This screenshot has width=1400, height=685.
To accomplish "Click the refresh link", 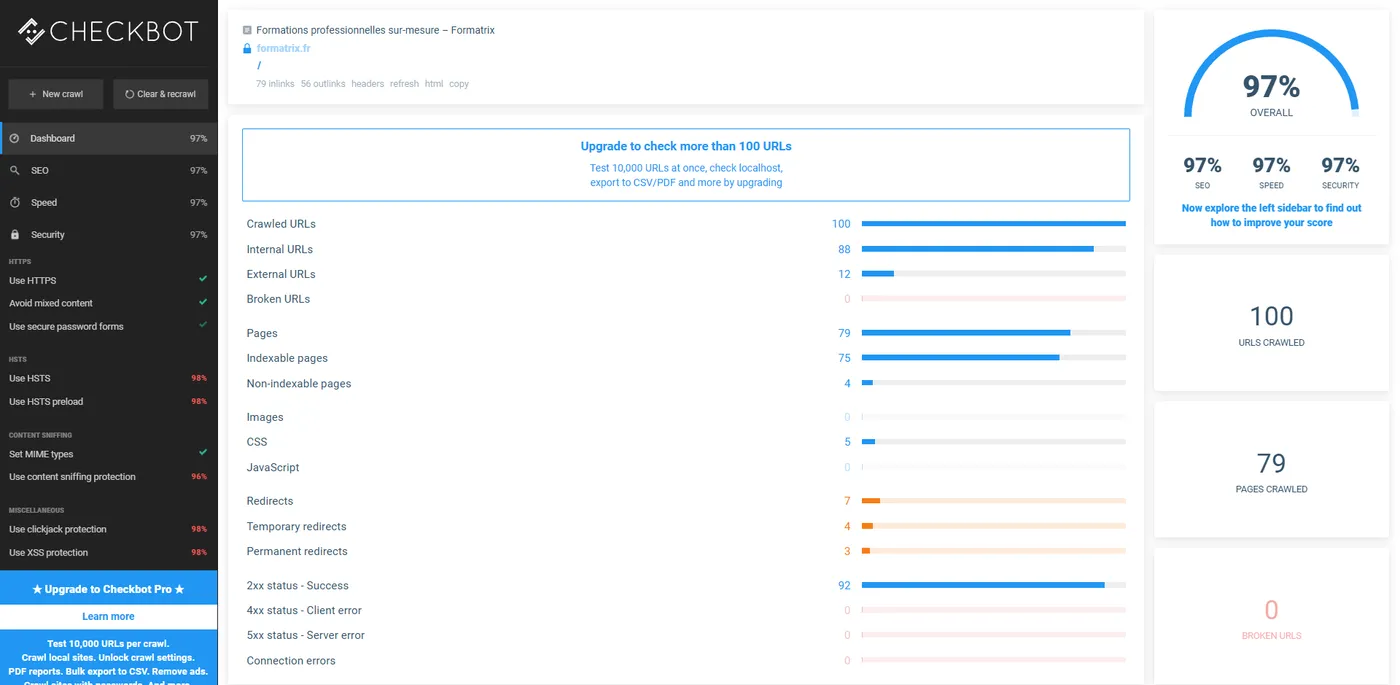I will point(404,84).
